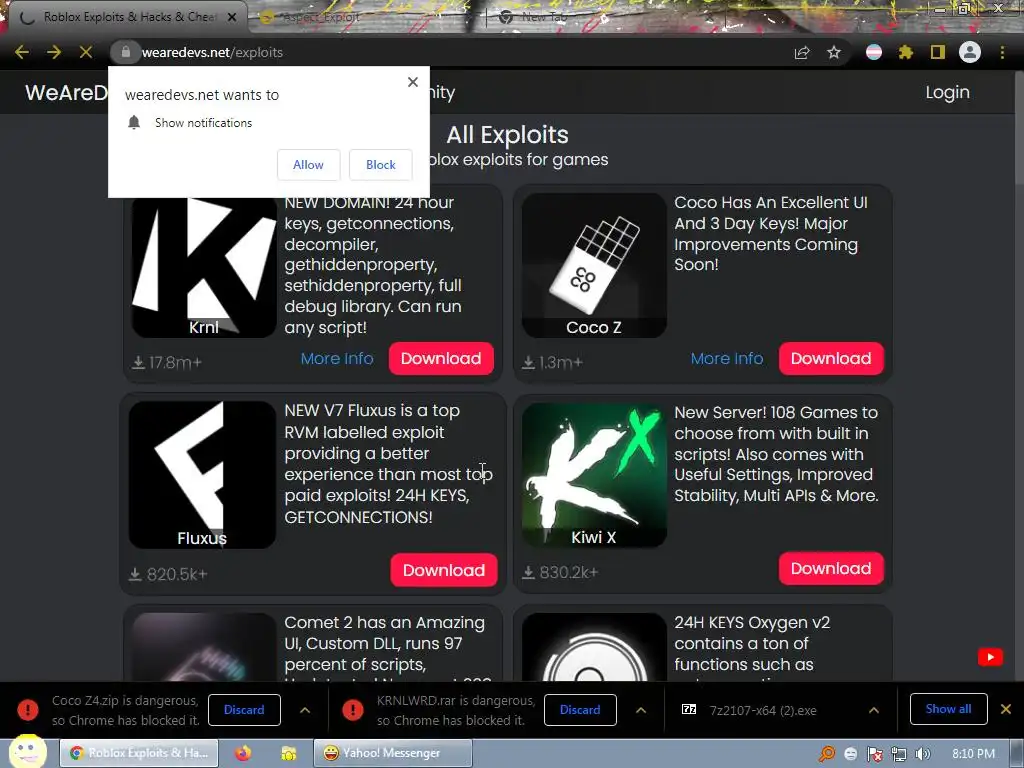The height and width of the screenshot is (768, 1024).
Task: Switch to Roblox Exploits & Hacks tab
Action: 127,17
